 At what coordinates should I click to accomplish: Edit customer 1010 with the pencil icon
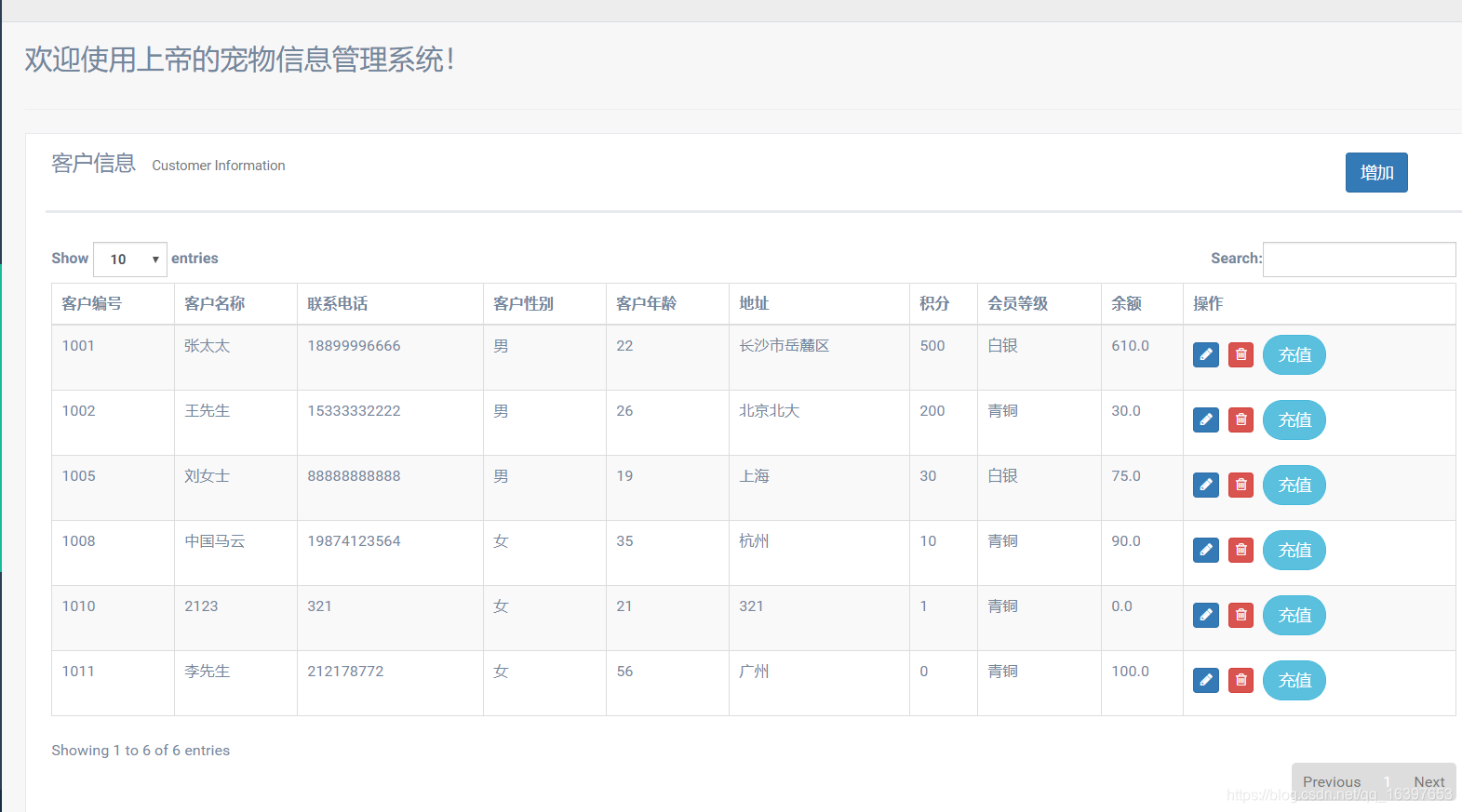pyautogui.click(x=1205, y=615)
